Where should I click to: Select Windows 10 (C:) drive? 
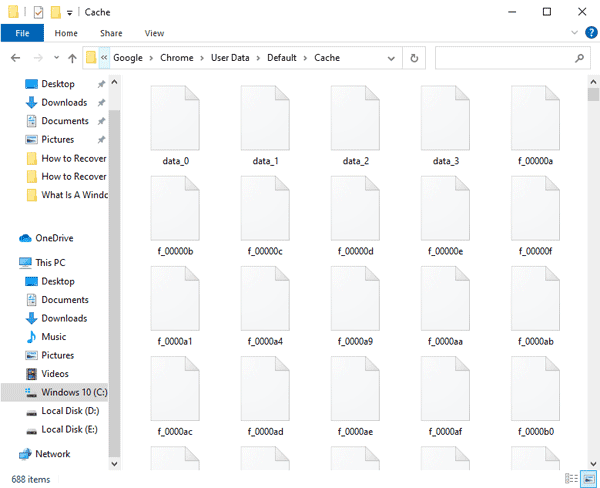[x=55, y=392]
